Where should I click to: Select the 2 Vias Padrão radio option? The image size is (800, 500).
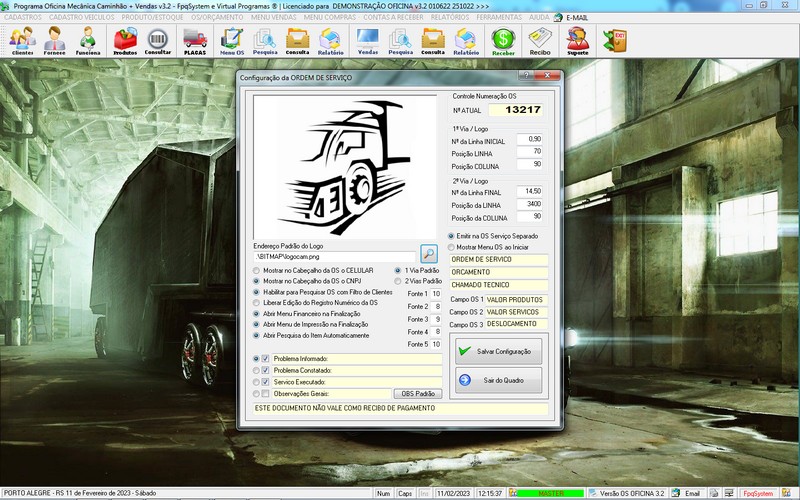tap(398, 281)
